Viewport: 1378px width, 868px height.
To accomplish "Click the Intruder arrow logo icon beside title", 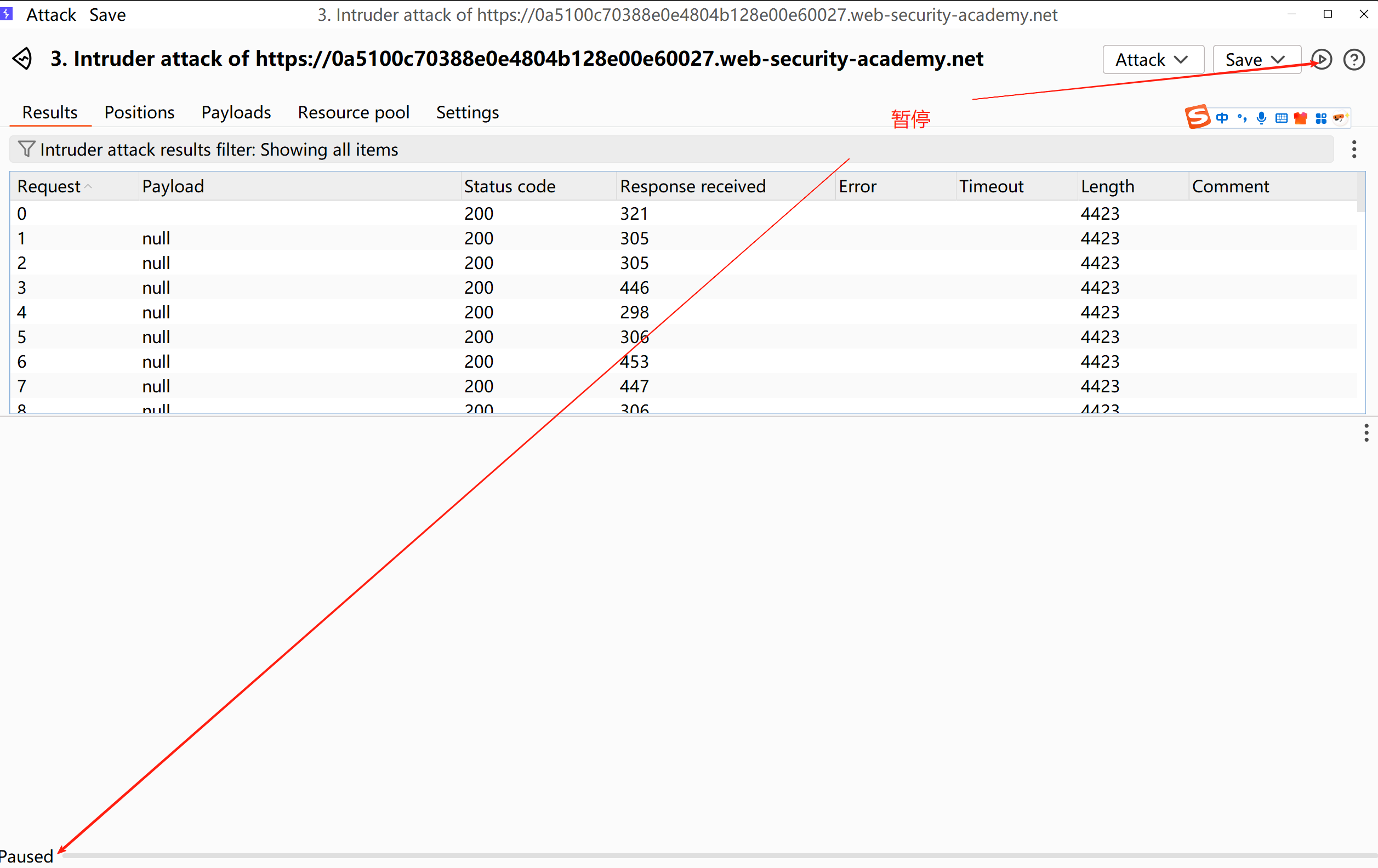I will tap(23, 59).
